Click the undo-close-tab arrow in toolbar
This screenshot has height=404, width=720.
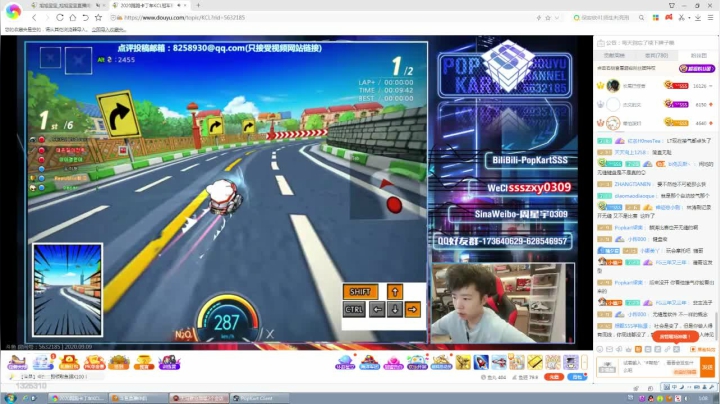[x=85, y=17]
